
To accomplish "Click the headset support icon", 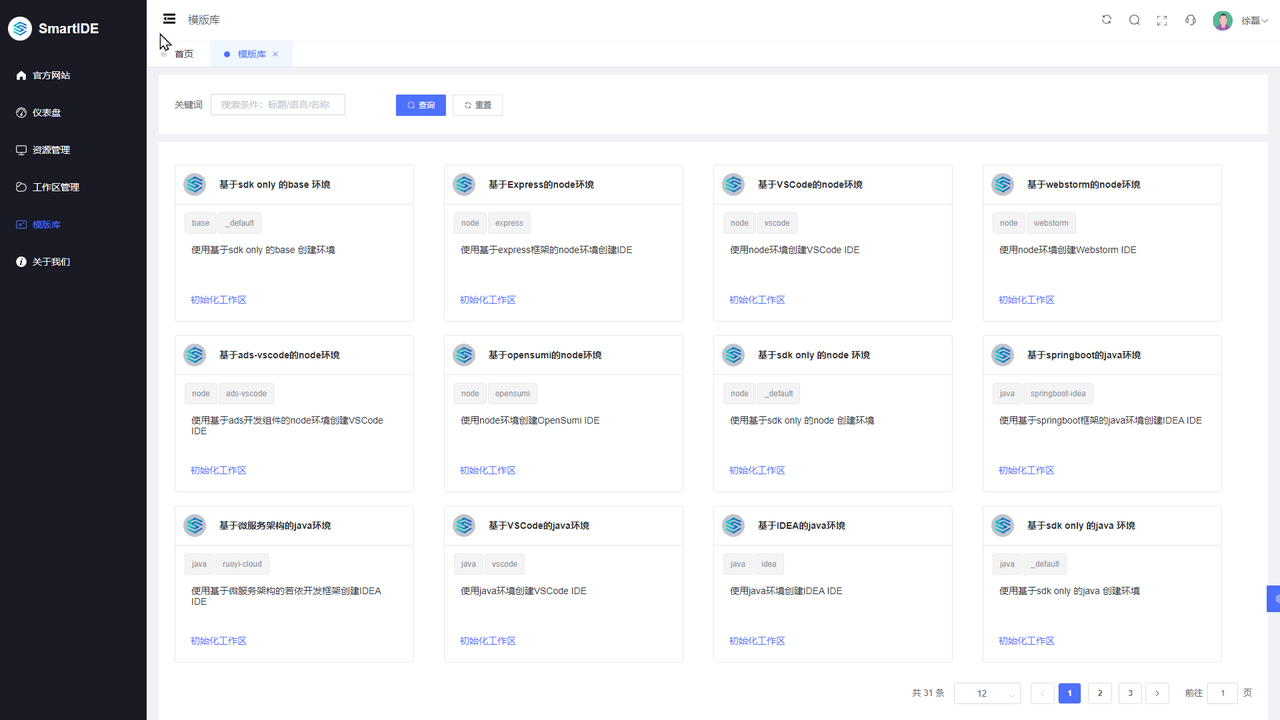I will (x=1190, y=20).
